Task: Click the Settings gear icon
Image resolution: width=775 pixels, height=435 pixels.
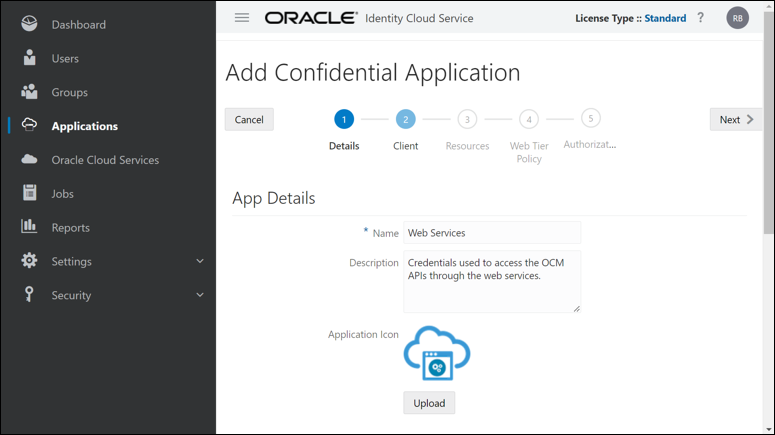Action: [x=29, y=261]
